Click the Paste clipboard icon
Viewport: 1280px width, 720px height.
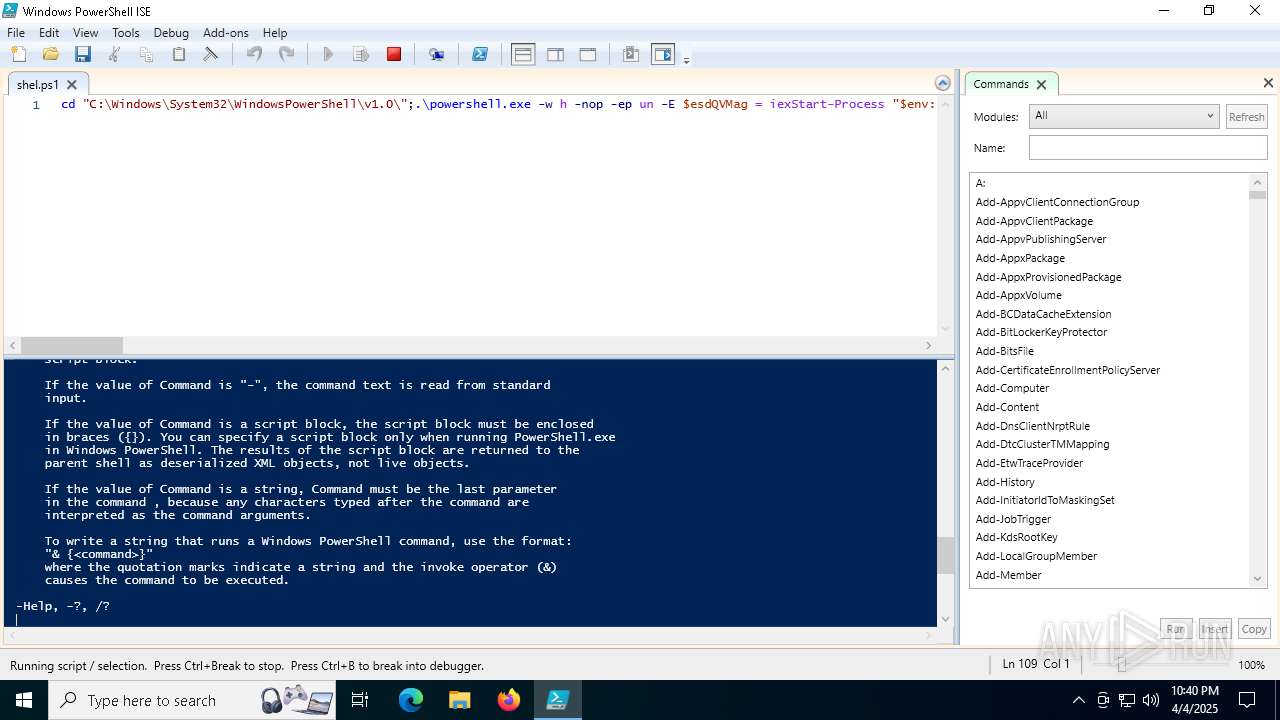(x=179, y=54)
